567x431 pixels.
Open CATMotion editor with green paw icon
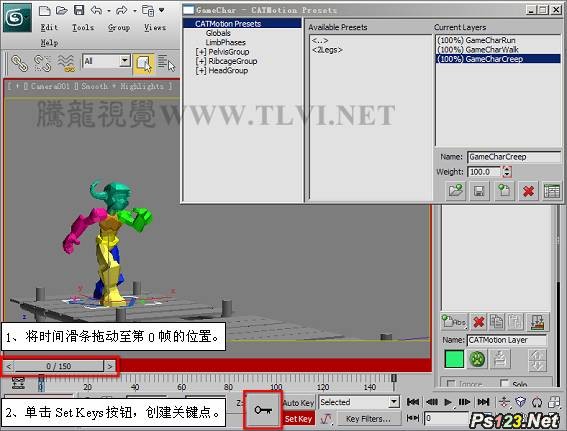pos(477,359)
